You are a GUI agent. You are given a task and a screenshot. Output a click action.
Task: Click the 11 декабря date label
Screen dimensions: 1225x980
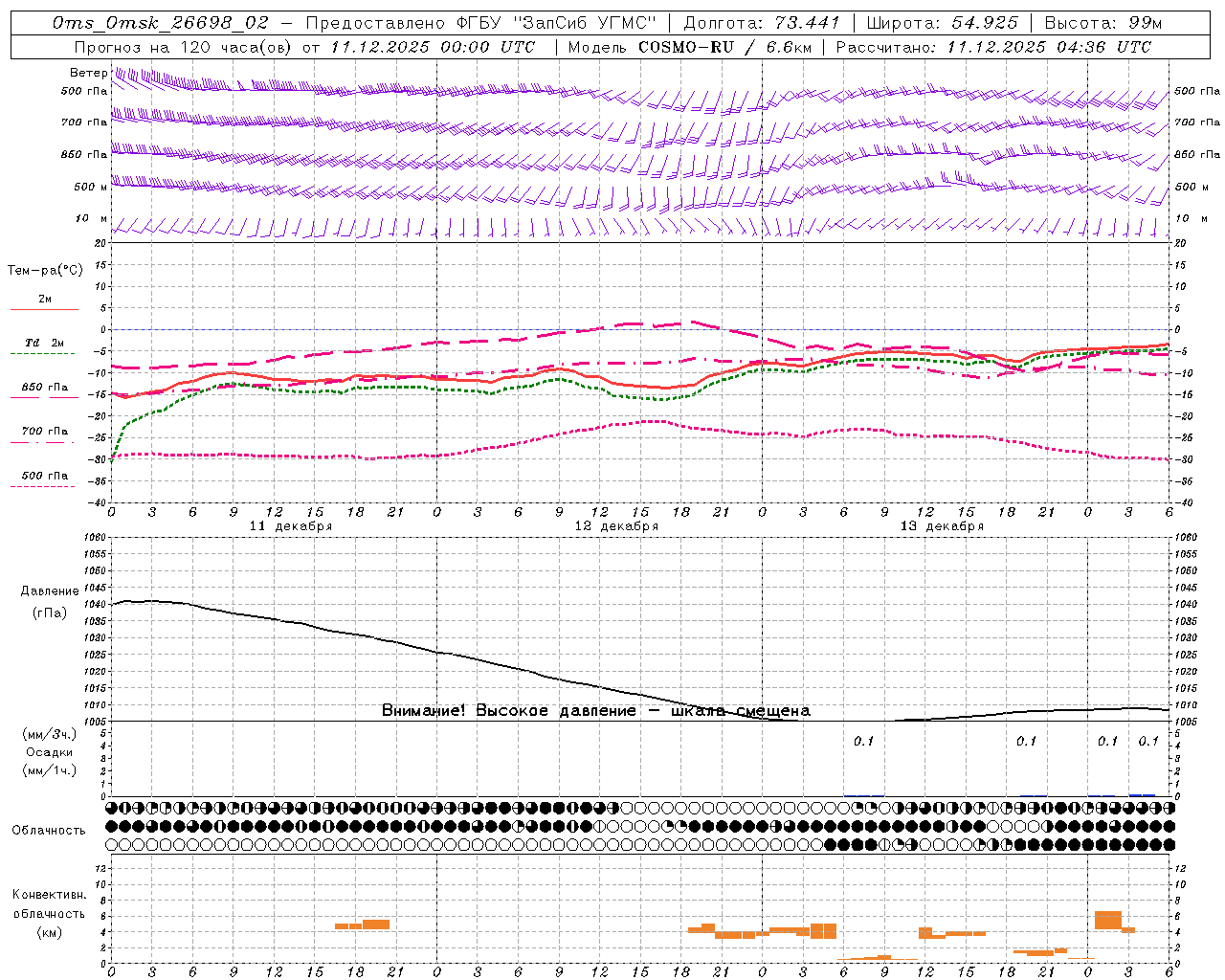(291, 526)
